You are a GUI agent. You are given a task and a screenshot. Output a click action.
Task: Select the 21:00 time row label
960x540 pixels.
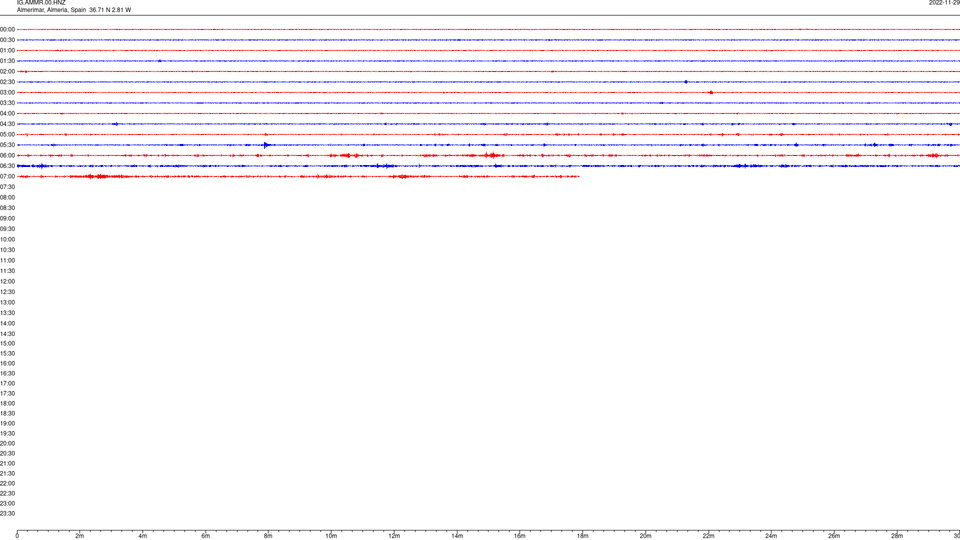[7, 463]
